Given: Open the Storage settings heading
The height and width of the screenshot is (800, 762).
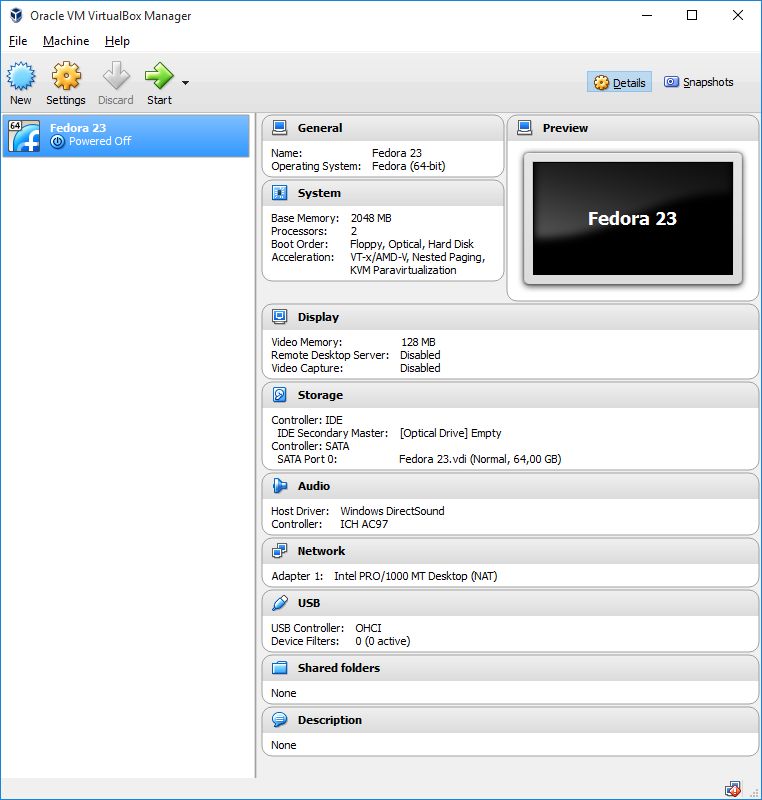Looking at the screenshot, I should coord(320,395).
